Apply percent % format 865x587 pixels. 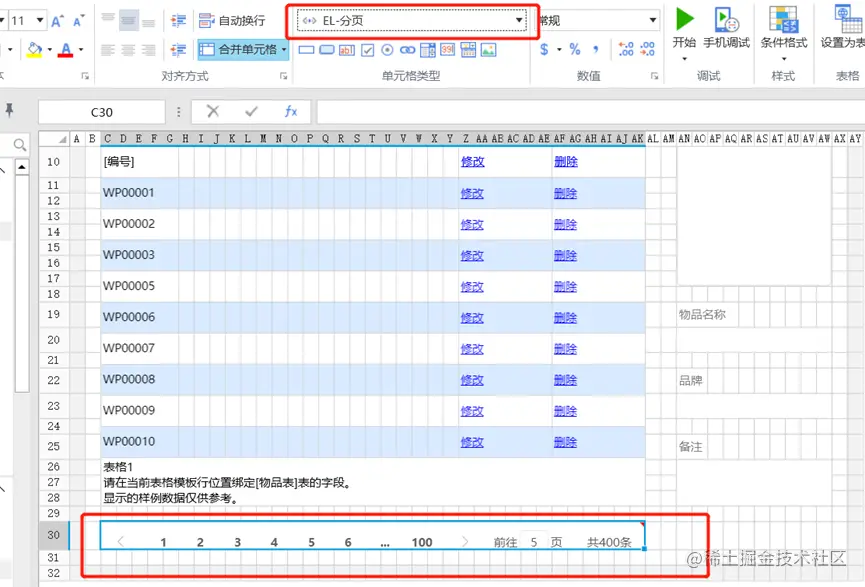(575, 50)
